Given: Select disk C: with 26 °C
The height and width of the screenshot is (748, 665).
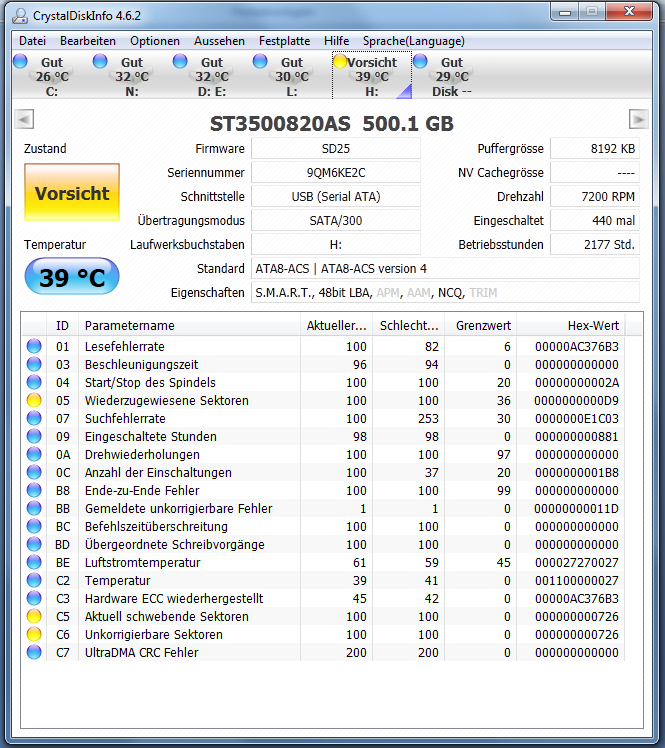Looking at the screenshot, I should click(x=52, y=76).
